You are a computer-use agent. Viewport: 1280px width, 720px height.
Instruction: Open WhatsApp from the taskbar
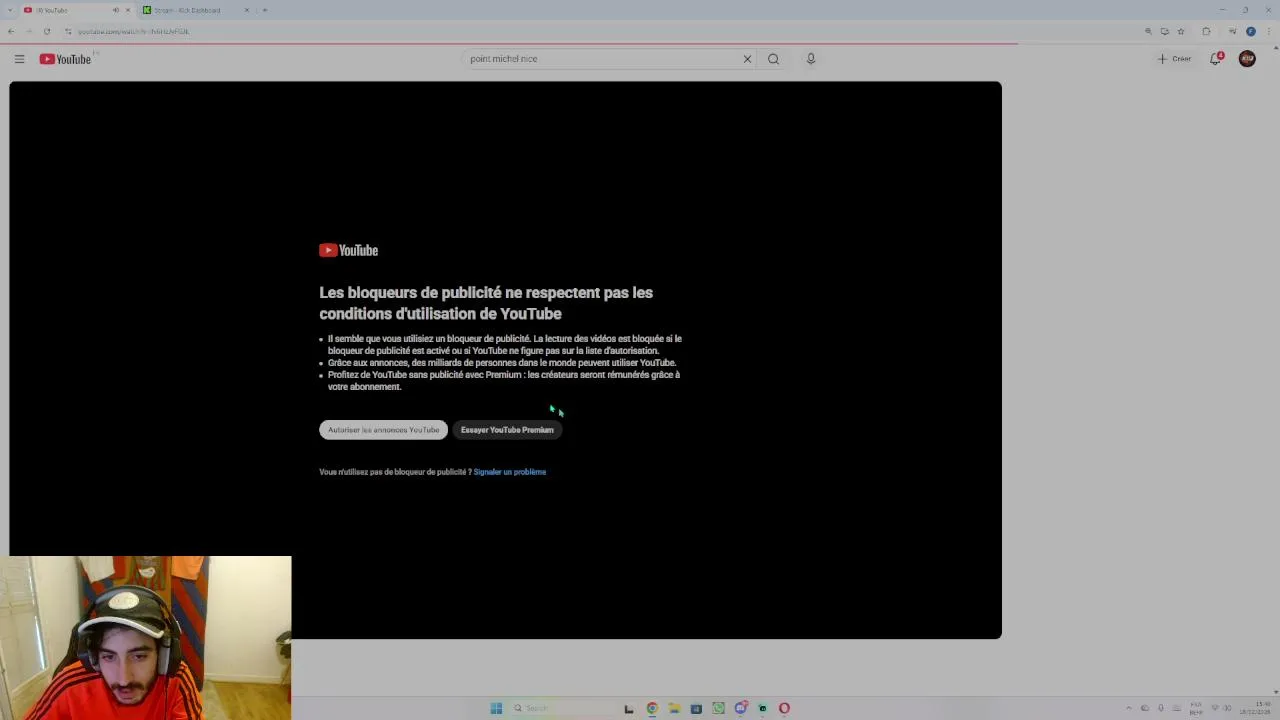coord(718,708)
